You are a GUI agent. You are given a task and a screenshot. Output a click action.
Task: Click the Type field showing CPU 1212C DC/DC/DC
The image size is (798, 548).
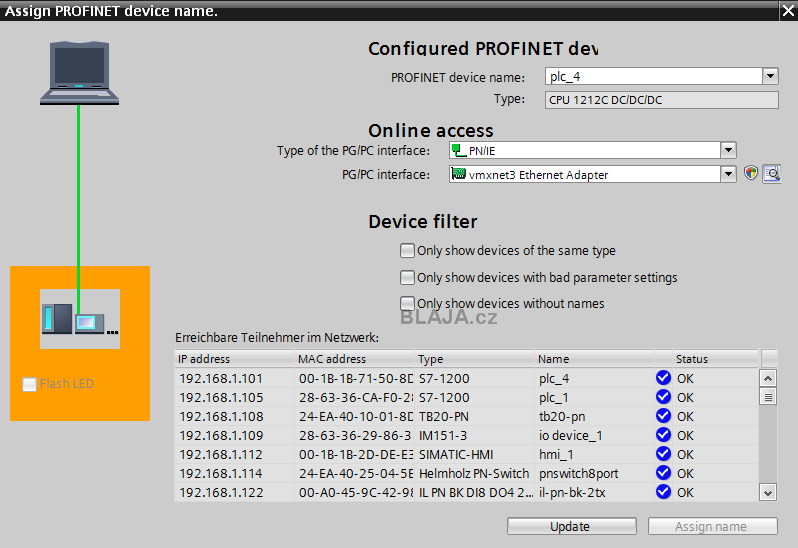[661, 100]
